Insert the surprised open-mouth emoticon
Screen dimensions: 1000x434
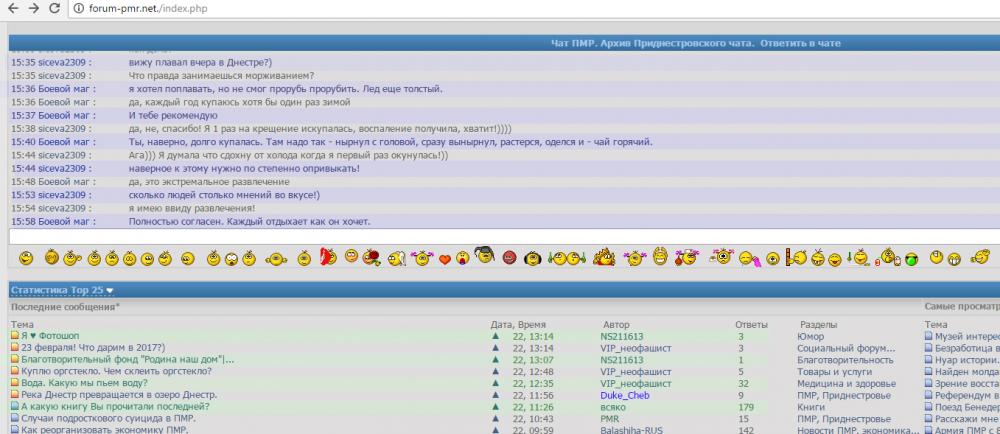(x=232, y=258)
